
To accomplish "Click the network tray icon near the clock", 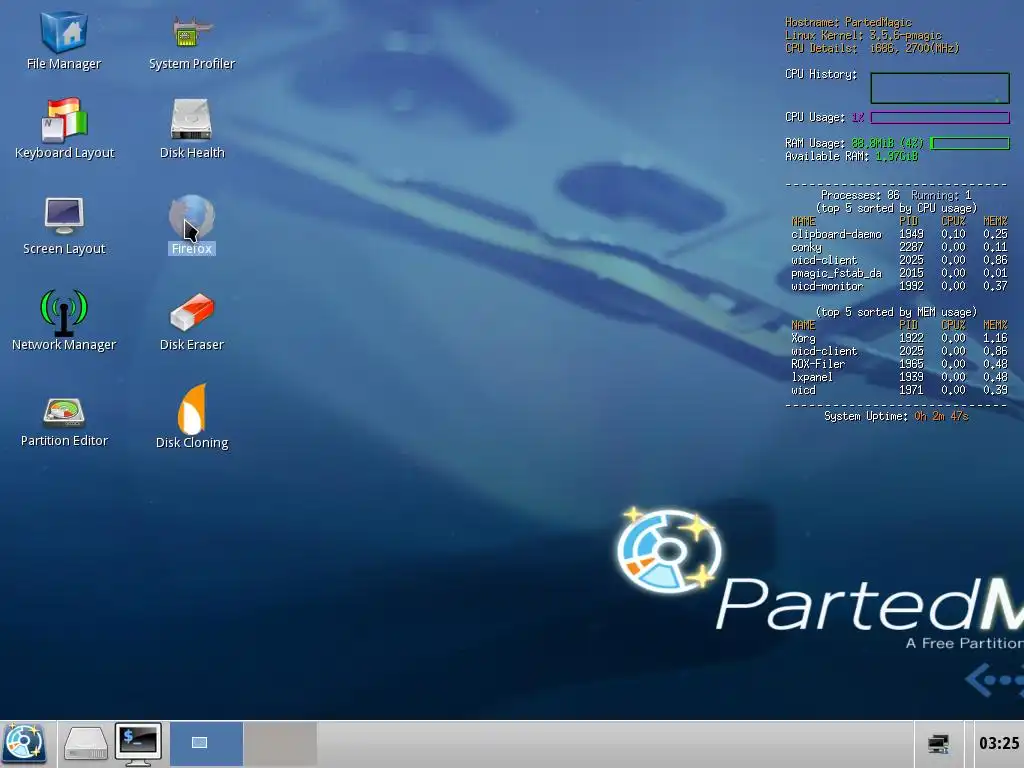I will [938, 744].
